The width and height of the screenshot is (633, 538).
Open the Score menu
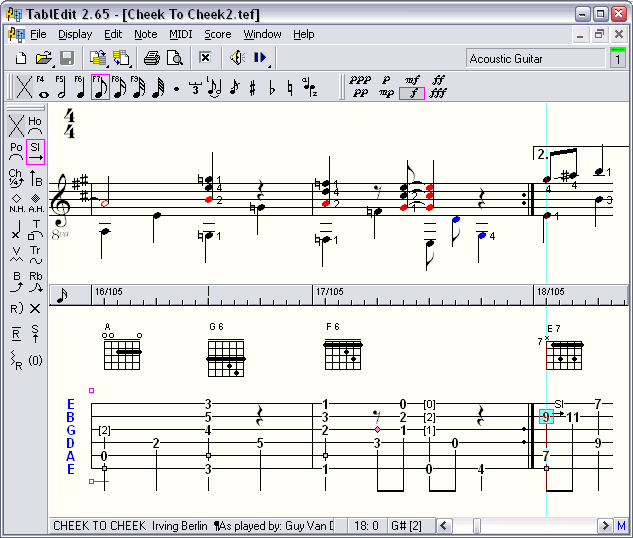[218, 34]
